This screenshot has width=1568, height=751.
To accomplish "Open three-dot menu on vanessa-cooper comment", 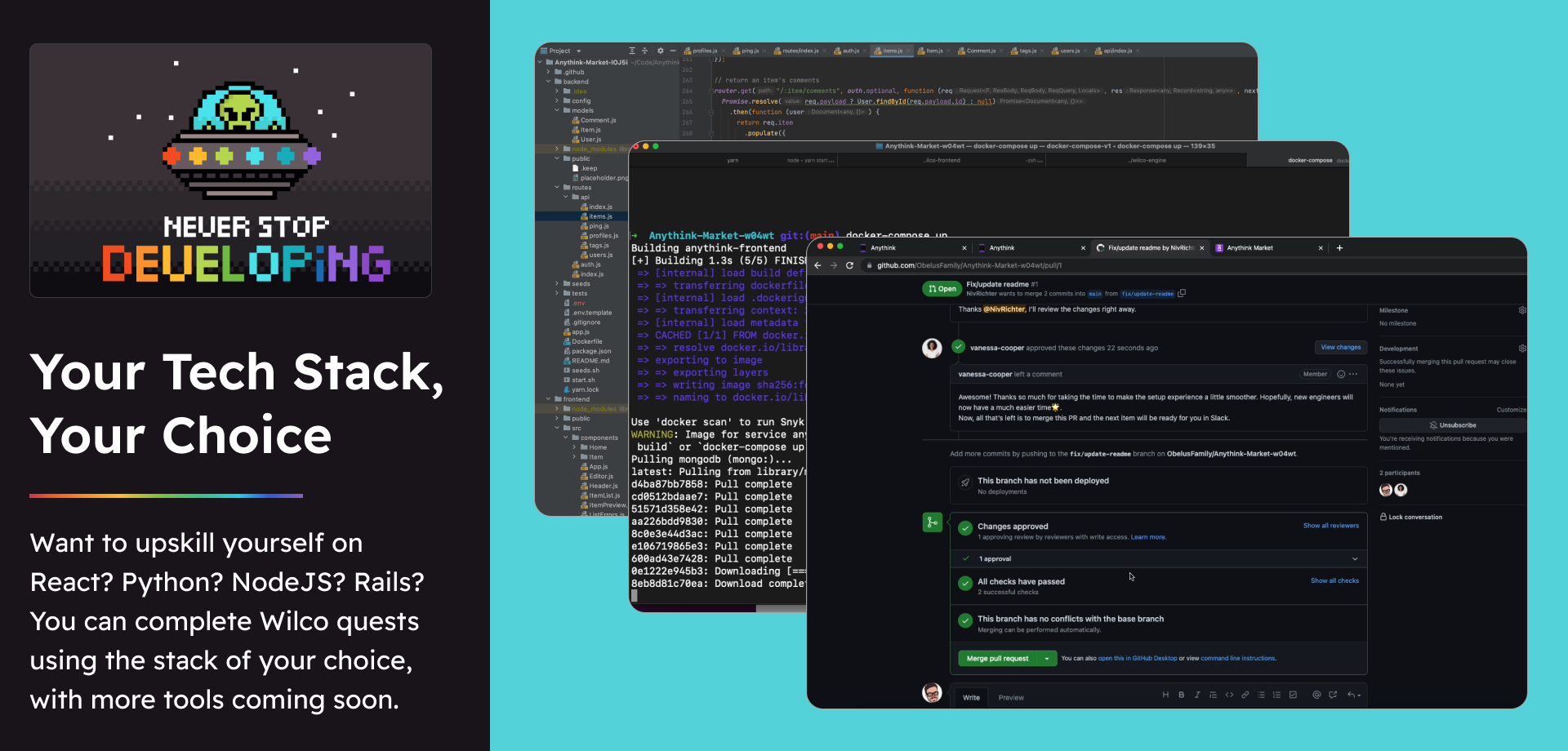I will click(x=1353, y=374).
